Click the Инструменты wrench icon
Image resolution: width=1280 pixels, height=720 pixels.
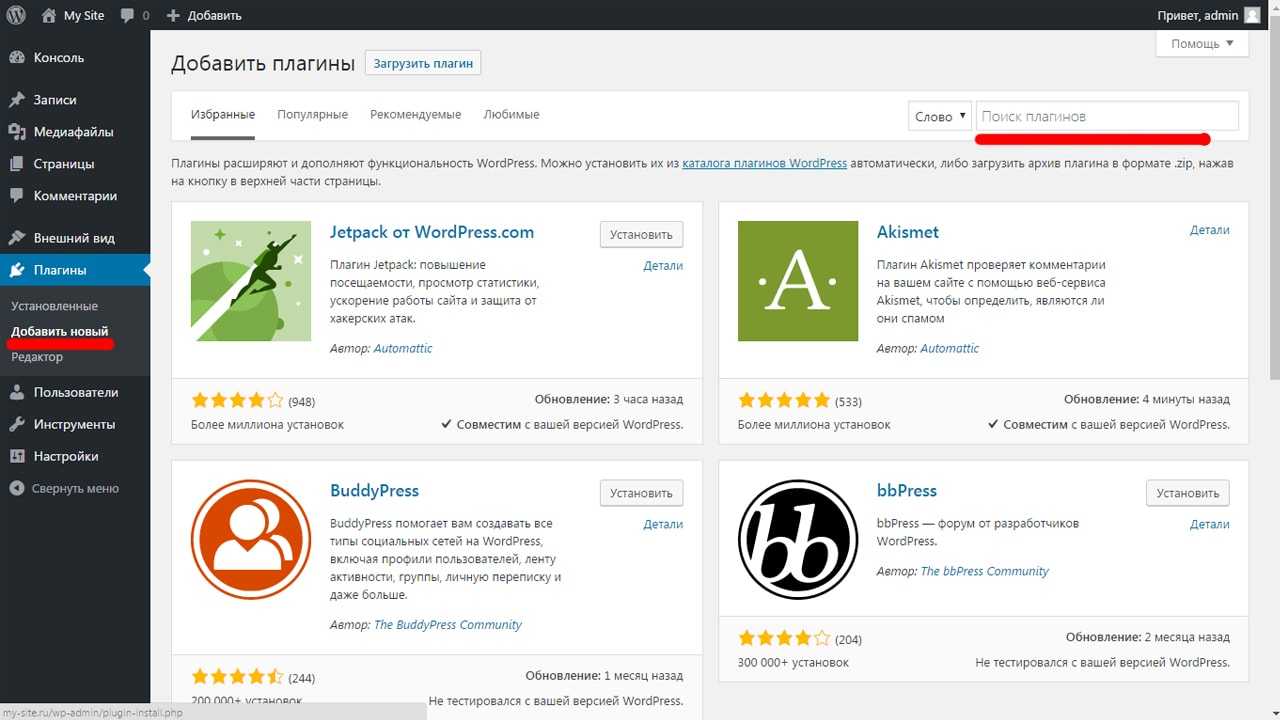click(17, 424)
